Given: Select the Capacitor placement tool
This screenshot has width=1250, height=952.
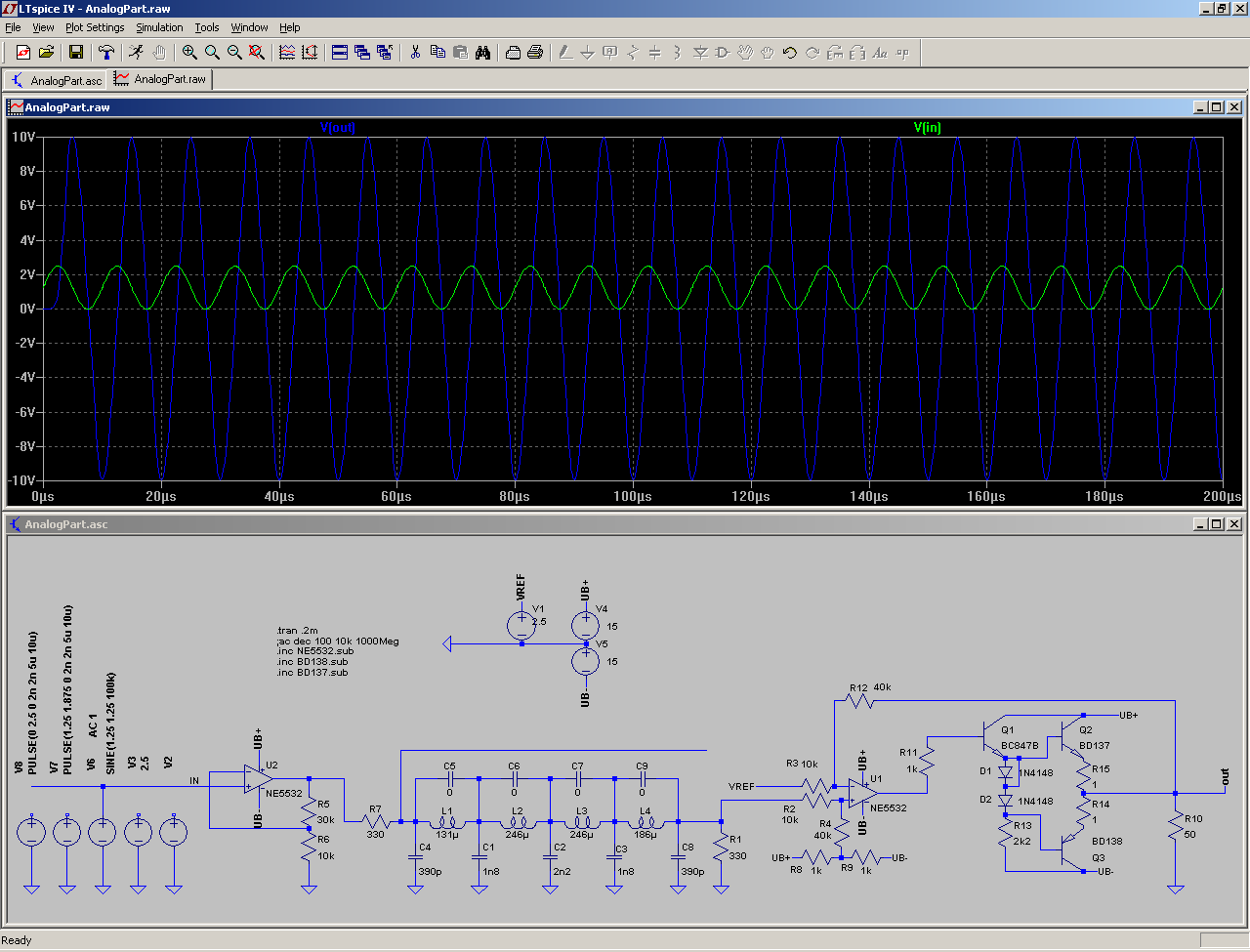Looking at the screenshot, I should 655,52.
